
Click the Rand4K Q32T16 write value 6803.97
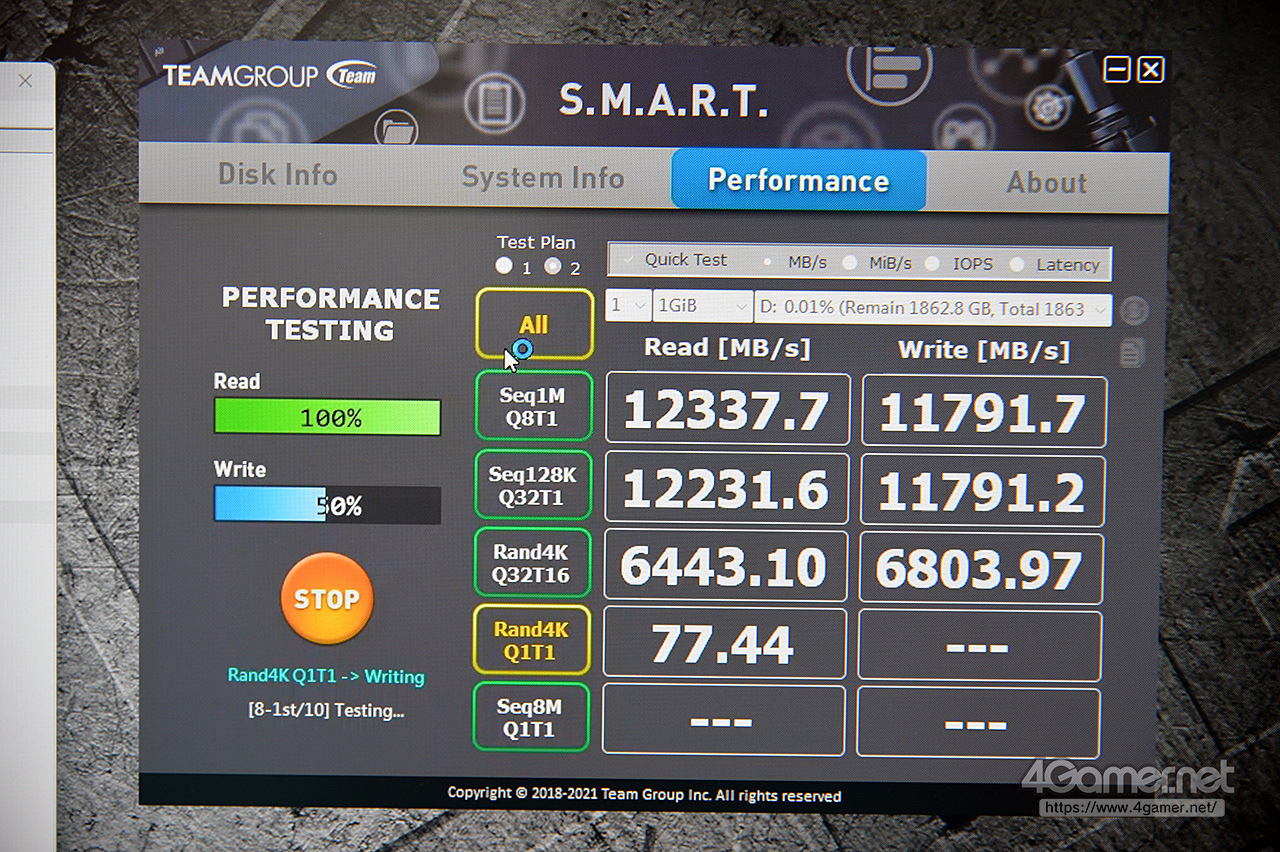[981, 569]
